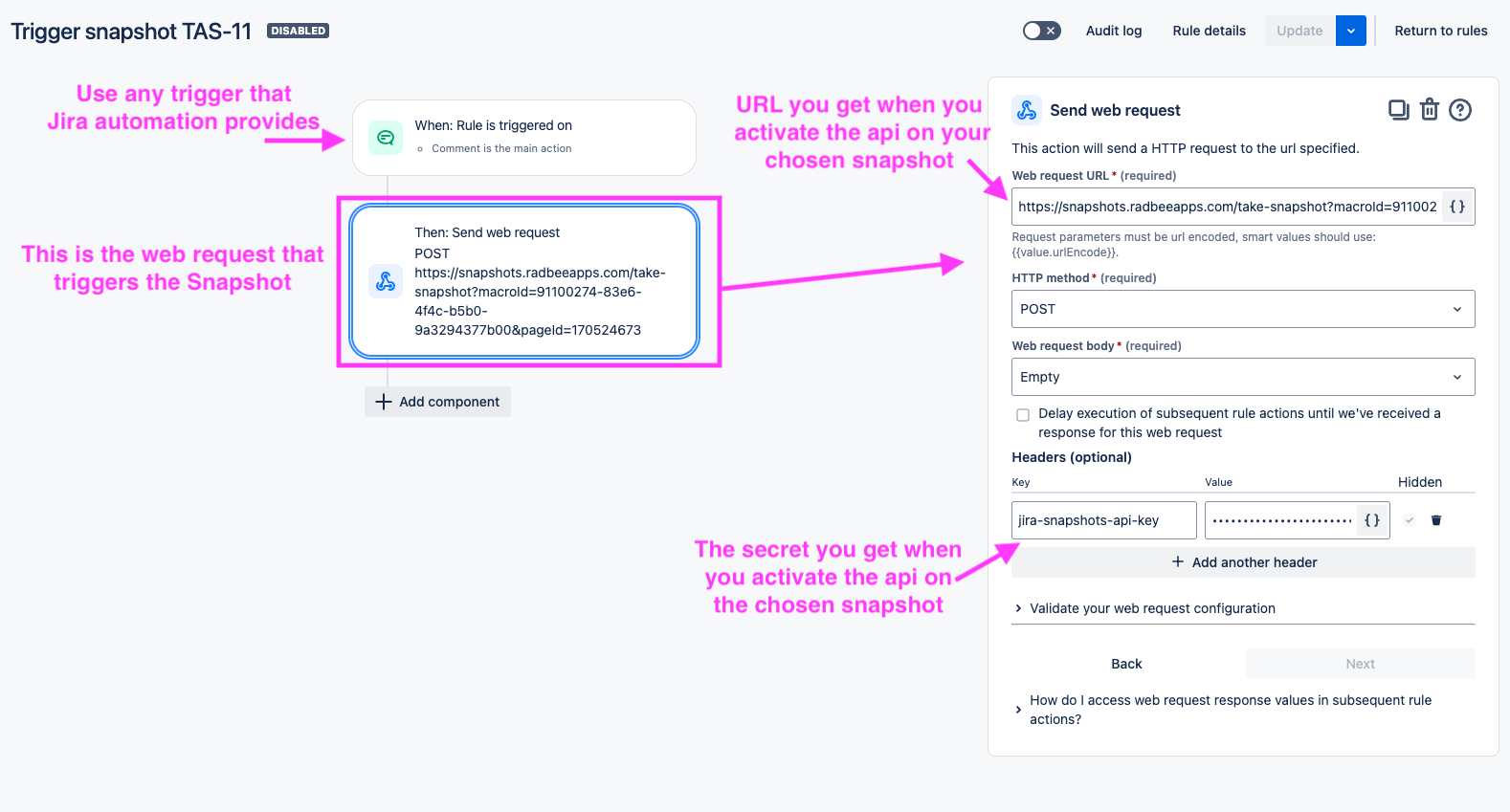Delete the Send web request component
1510x812 pixels.
pyautogui.click(x=1430, y=110)
